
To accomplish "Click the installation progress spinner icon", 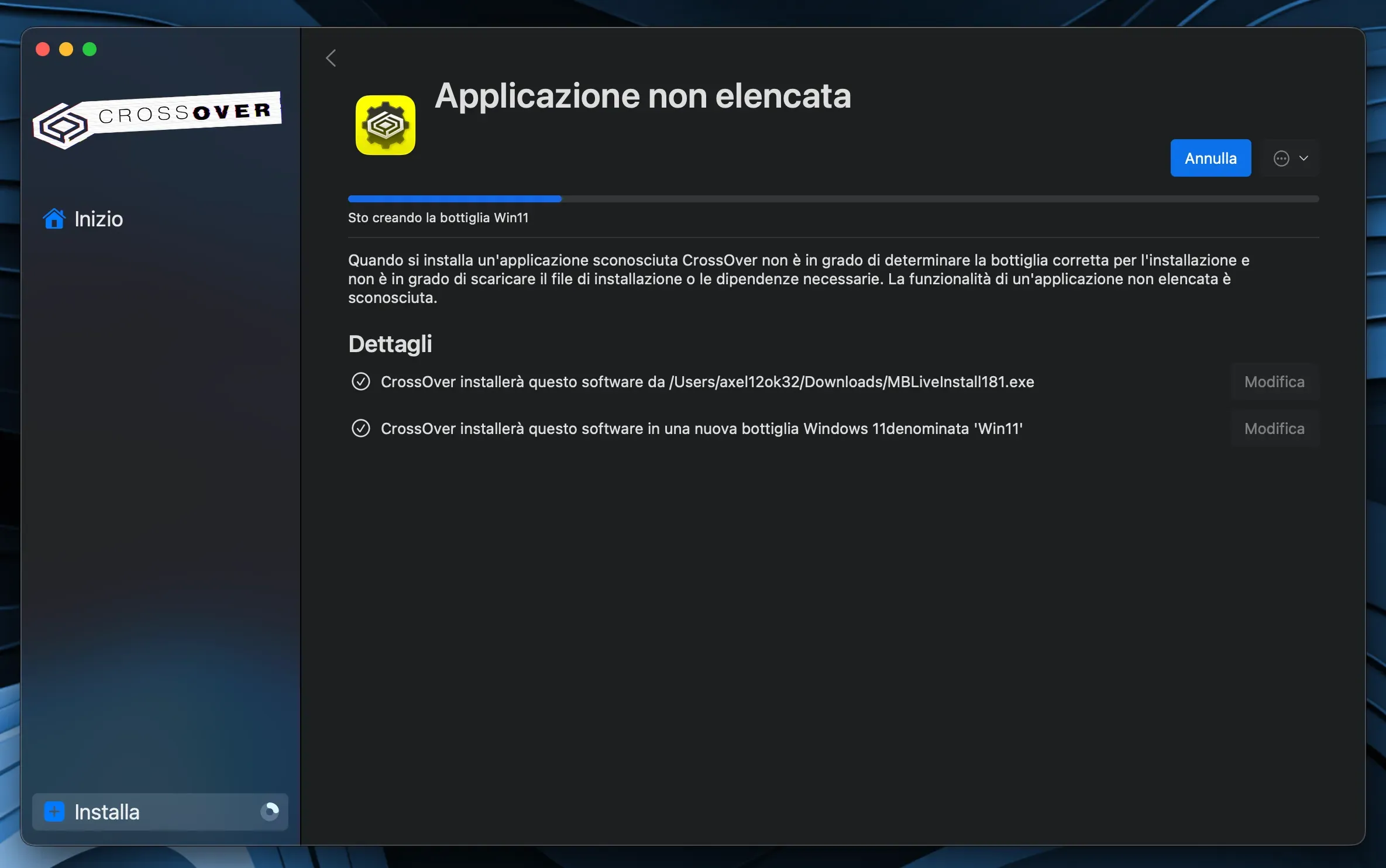I will [x=270, y=811].
